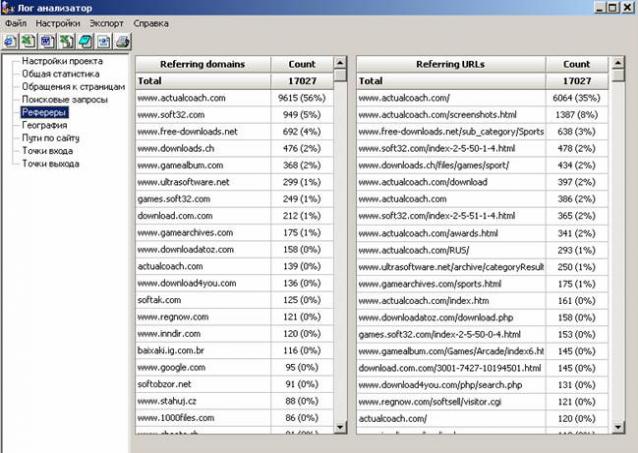Open Точки входа in the sidebar tree
This screenshot has height=453, width=638.
tap(48, 152)
